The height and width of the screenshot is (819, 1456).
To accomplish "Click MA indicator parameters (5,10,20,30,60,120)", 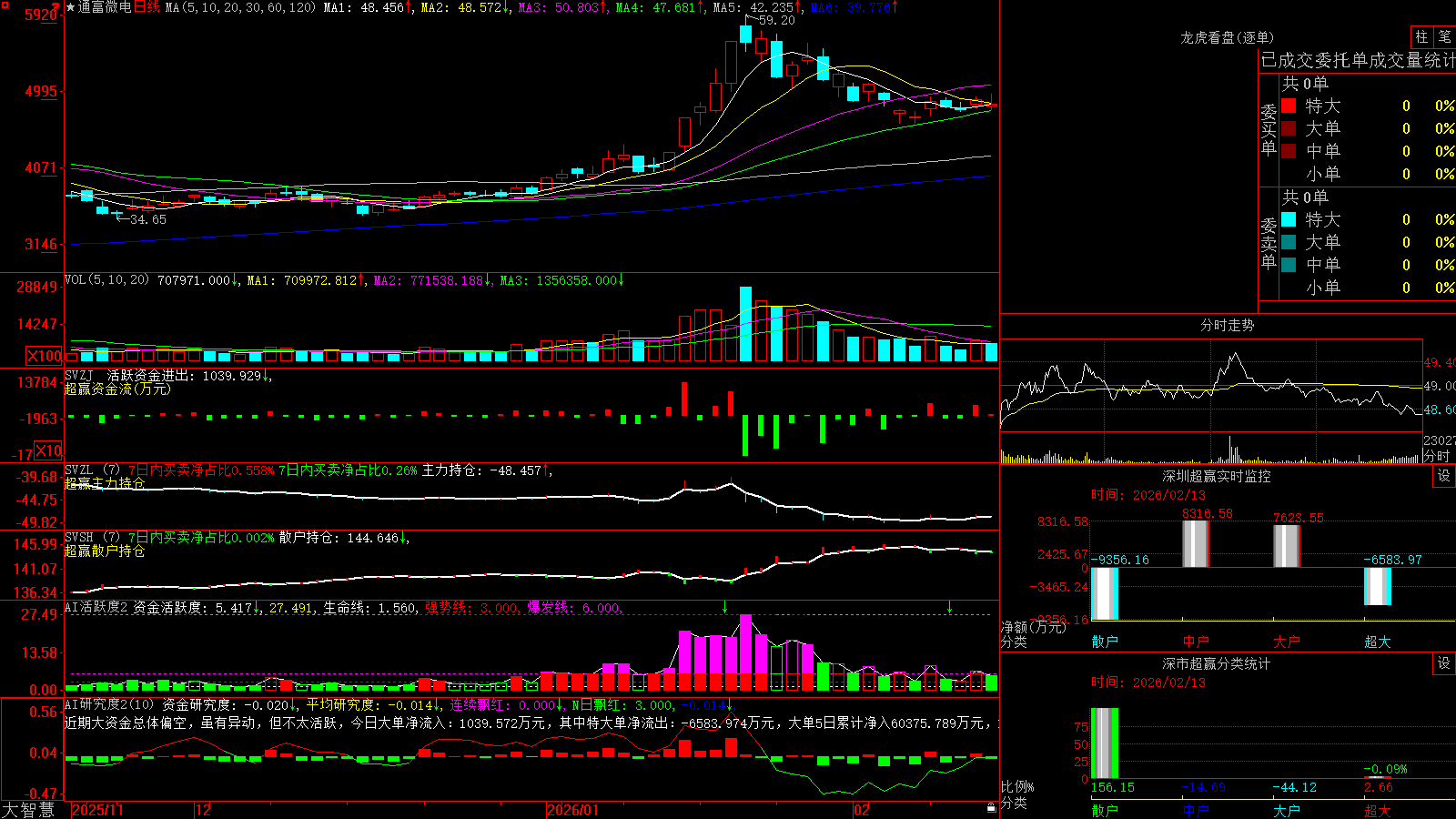I will pyautogui.click(x=240, y=7).
